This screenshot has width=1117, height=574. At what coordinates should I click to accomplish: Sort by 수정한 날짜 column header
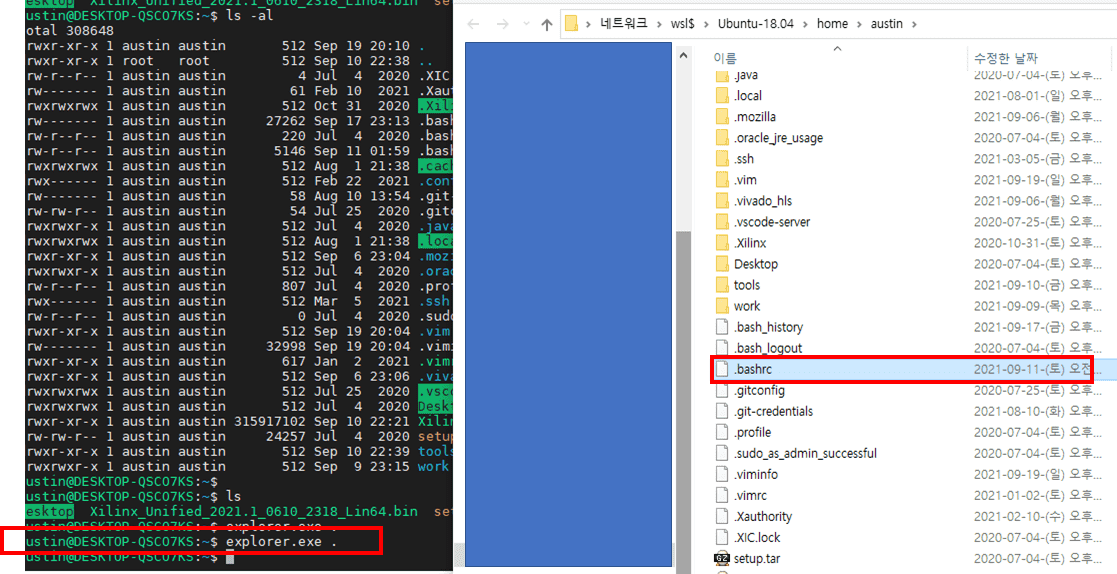click(1006, 58)
